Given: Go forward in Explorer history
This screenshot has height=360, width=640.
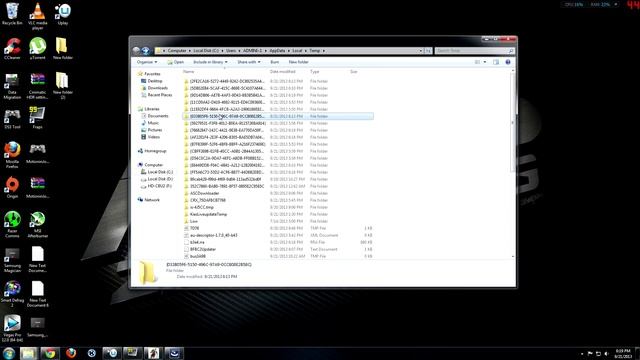Looking at the screenshot, I should 145,51.
